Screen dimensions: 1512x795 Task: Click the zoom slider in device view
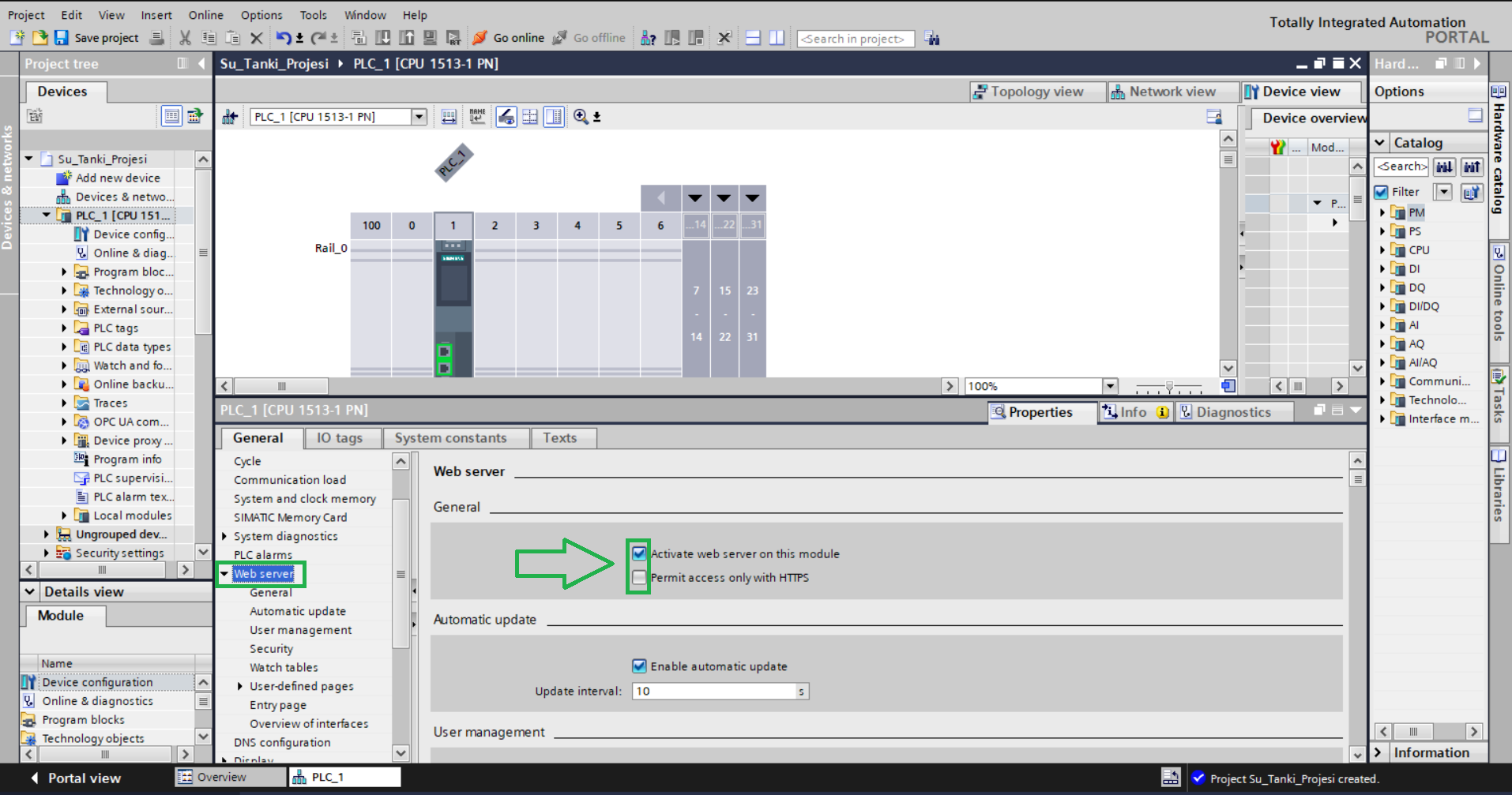(1169, 387)
